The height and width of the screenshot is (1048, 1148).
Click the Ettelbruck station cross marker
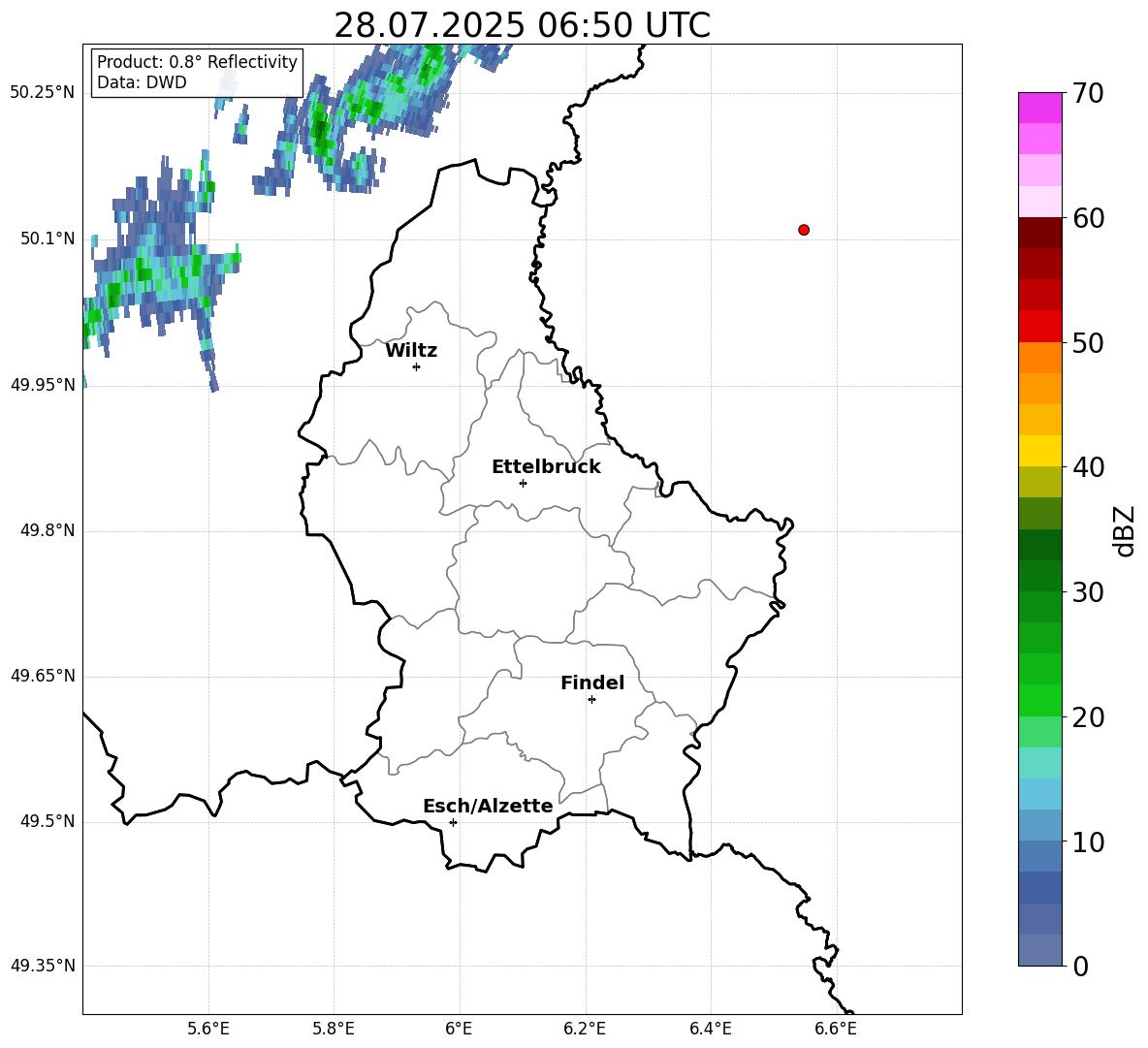[523, 483]
